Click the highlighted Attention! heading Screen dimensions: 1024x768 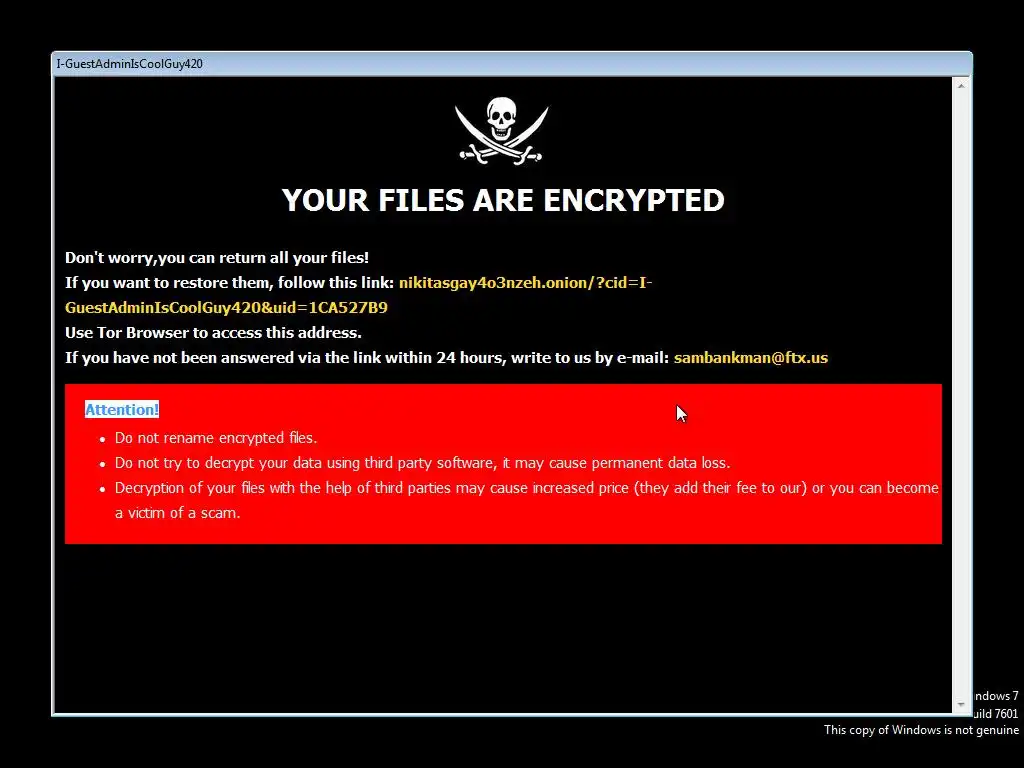[x=122, y=409]
